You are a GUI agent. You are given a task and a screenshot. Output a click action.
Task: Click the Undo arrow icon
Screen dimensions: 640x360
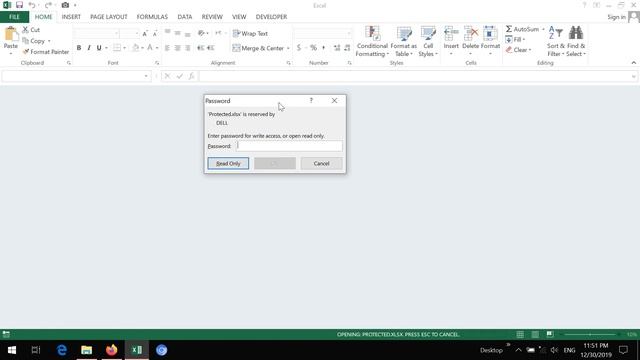click(31, 5)
